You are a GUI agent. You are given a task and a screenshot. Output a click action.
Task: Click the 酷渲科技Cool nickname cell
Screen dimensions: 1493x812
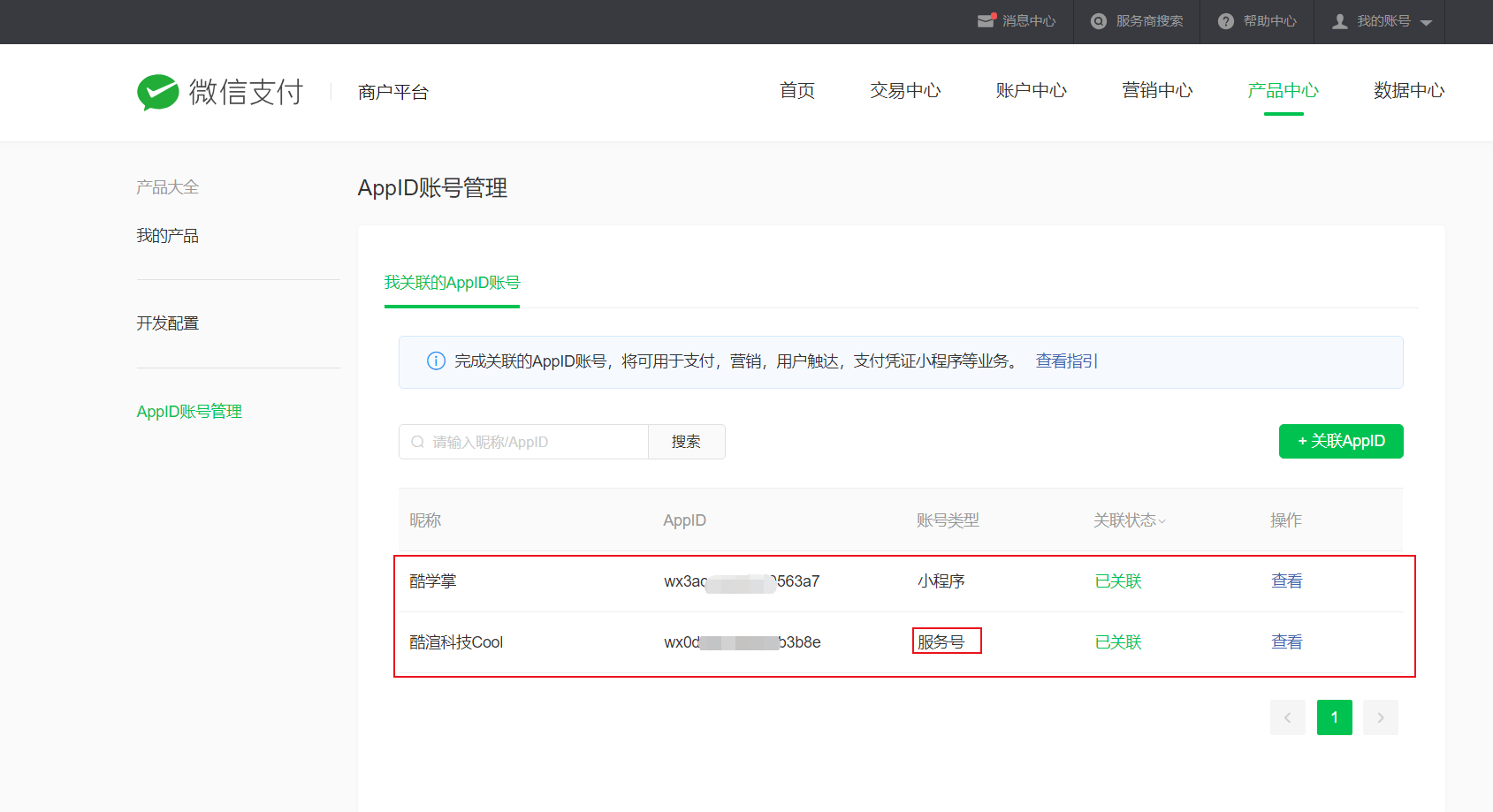click(456, 642)
